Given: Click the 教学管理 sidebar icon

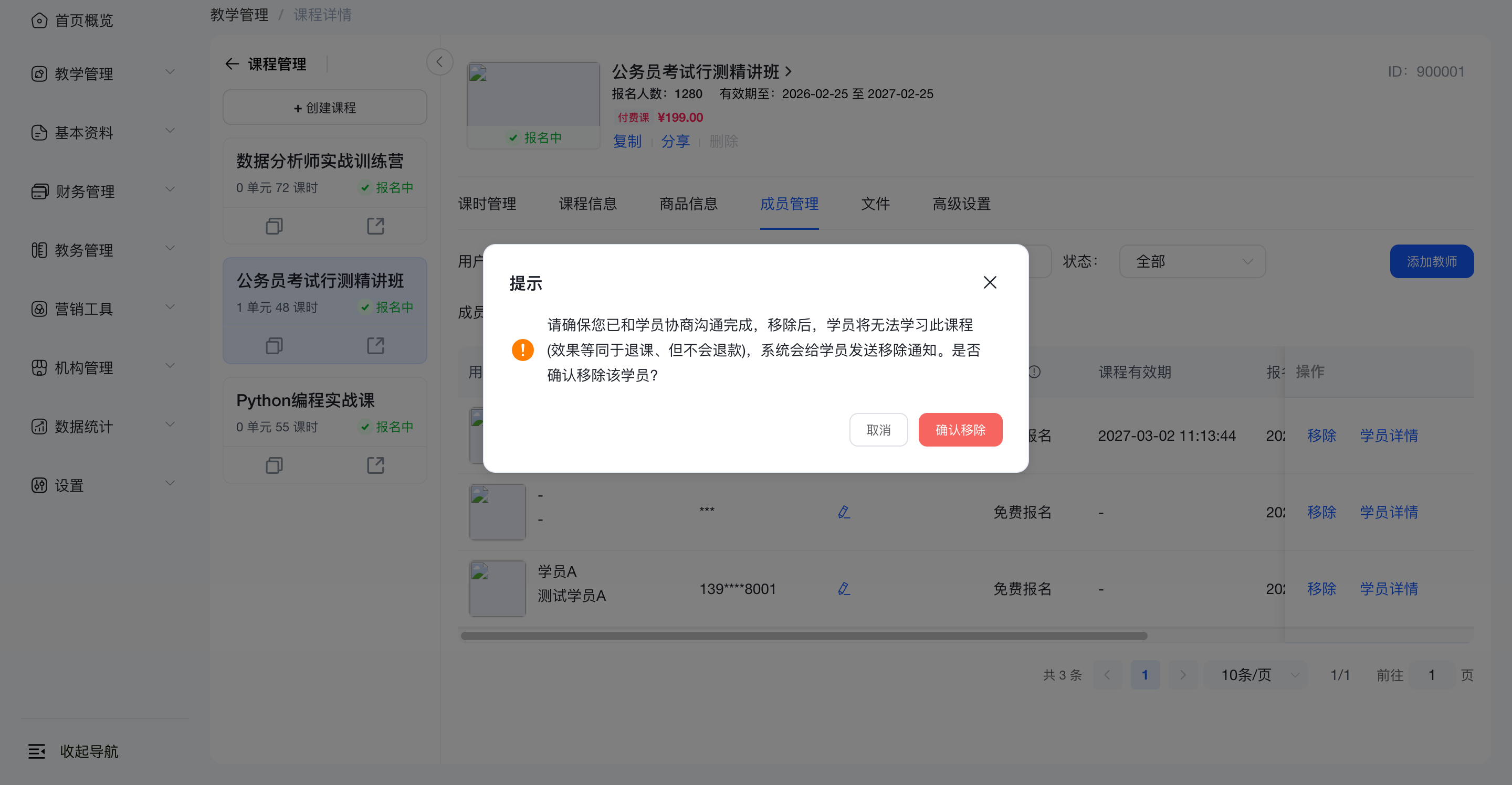Looking at the screenshot, I should click(39, 74).
